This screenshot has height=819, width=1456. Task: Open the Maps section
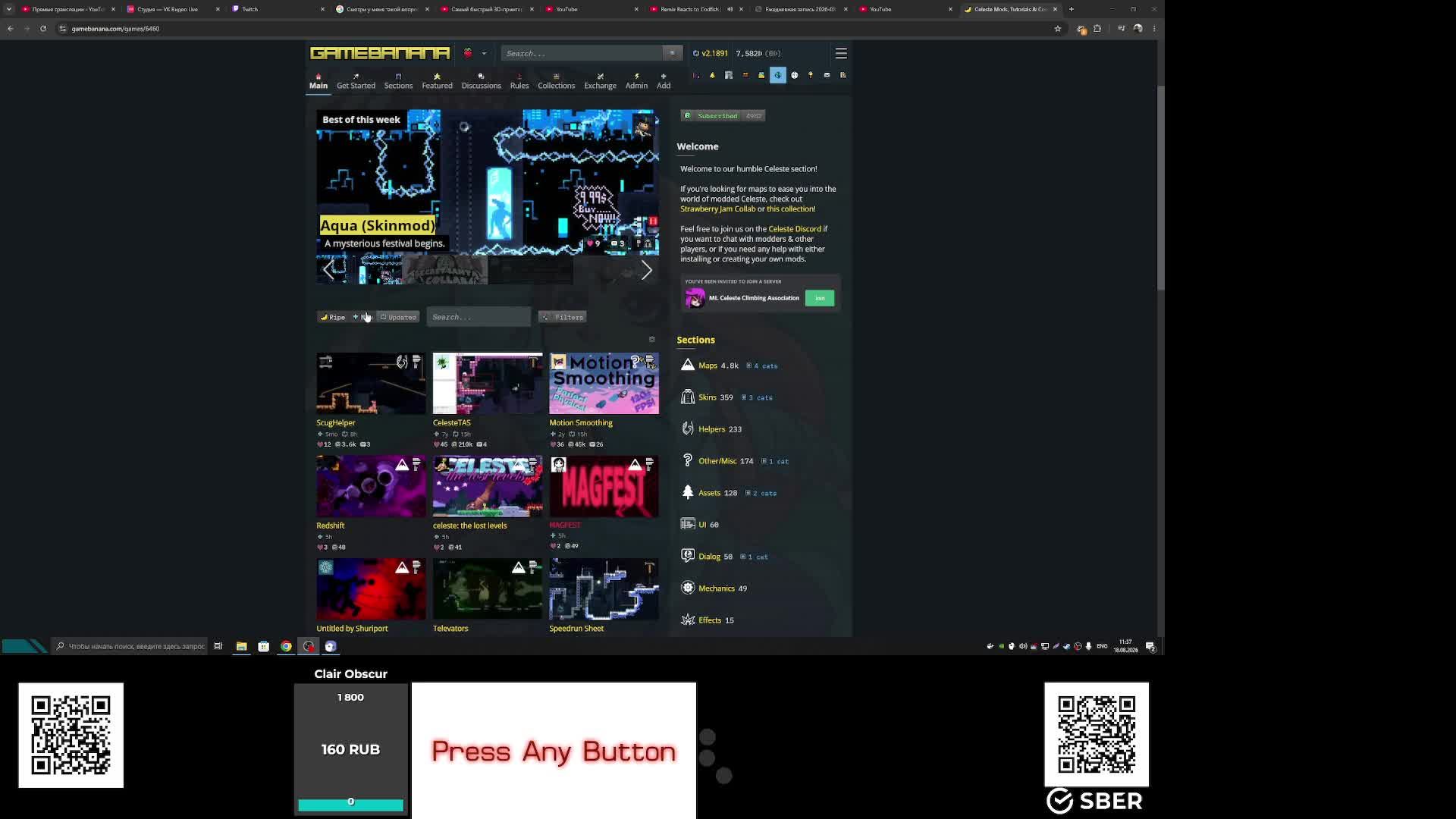[708, 366]
